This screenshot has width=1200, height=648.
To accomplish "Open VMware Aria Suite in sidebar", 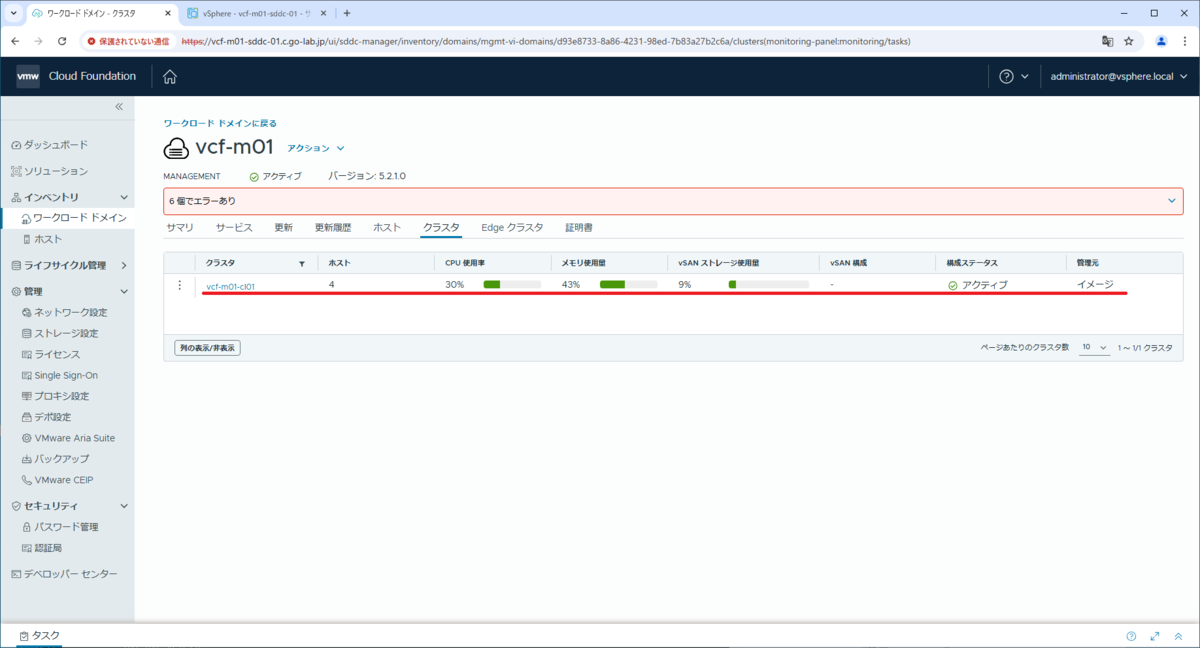I will (68, 438).
